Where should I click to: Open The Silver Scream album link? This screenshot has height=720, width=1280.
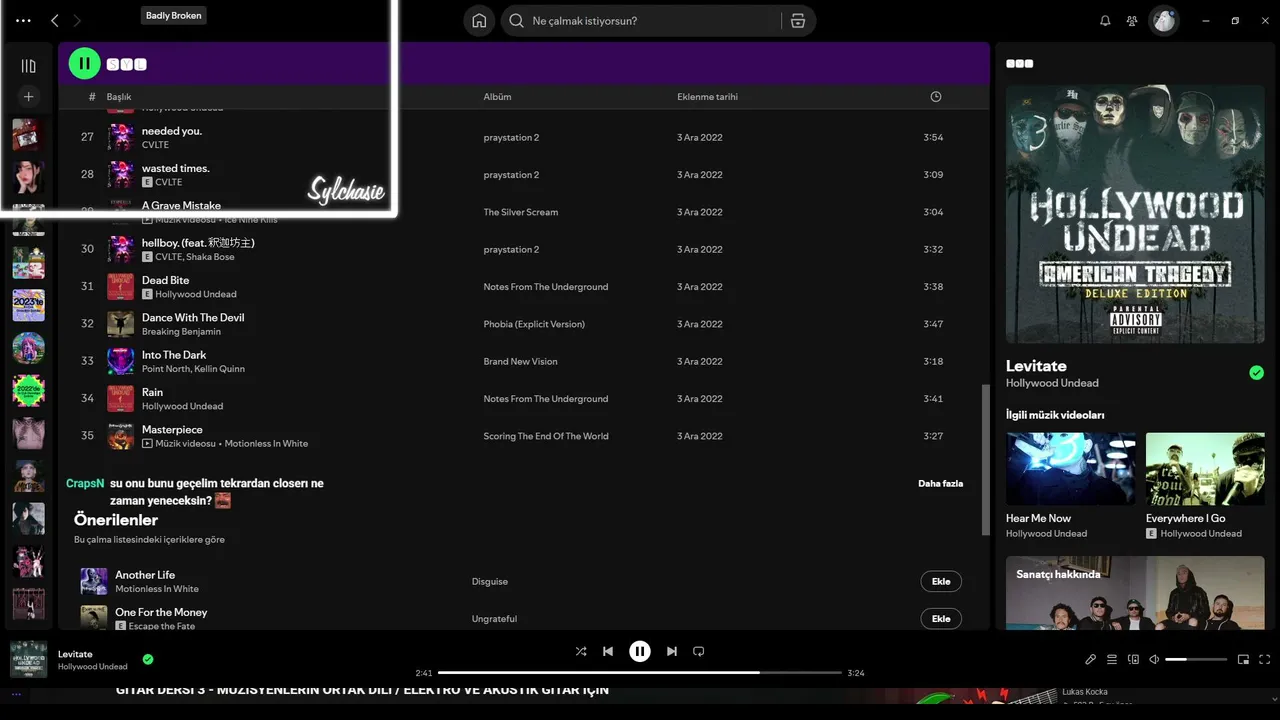pyautogui.click(x=521, y=212)
